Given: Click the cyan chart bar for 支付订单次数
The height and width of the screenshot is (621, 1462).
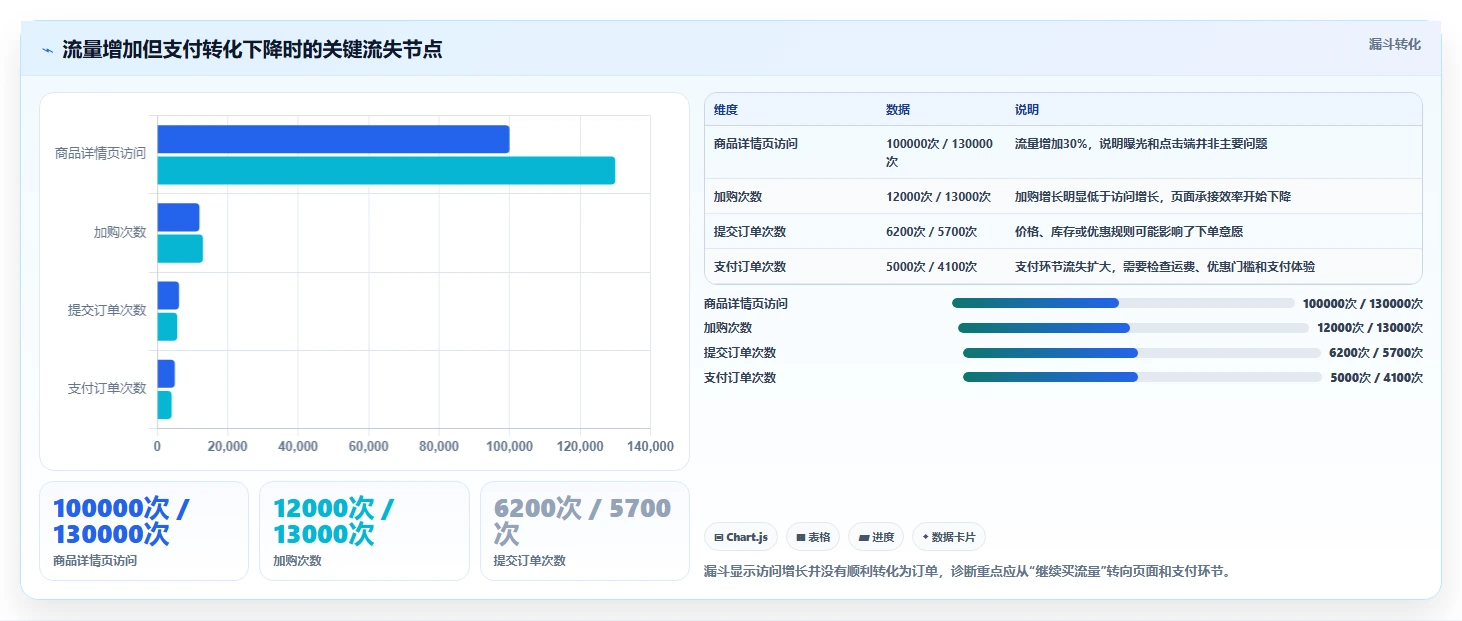Looking at the screenshot, I should pos(164,405).
